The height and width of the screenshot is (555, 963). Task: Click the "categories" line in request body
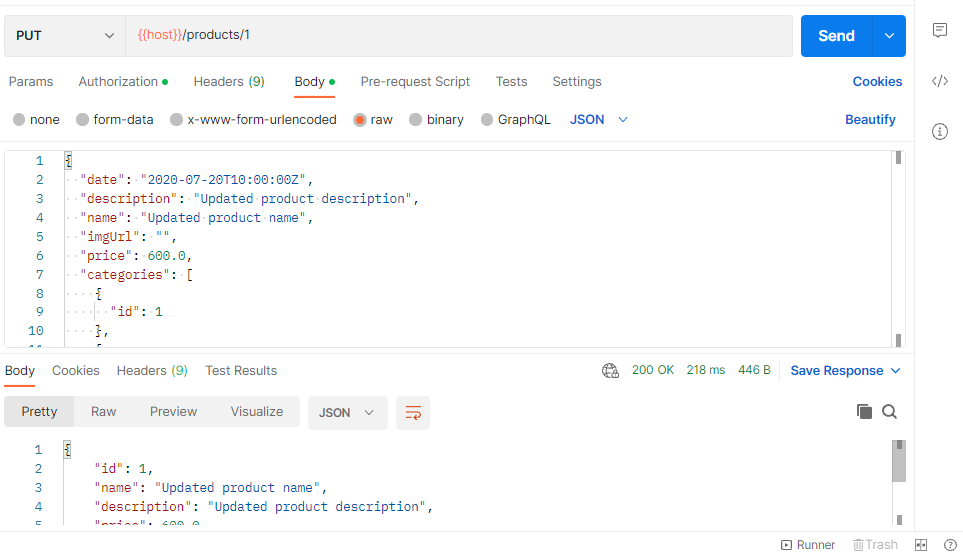[x=136, y=274]
